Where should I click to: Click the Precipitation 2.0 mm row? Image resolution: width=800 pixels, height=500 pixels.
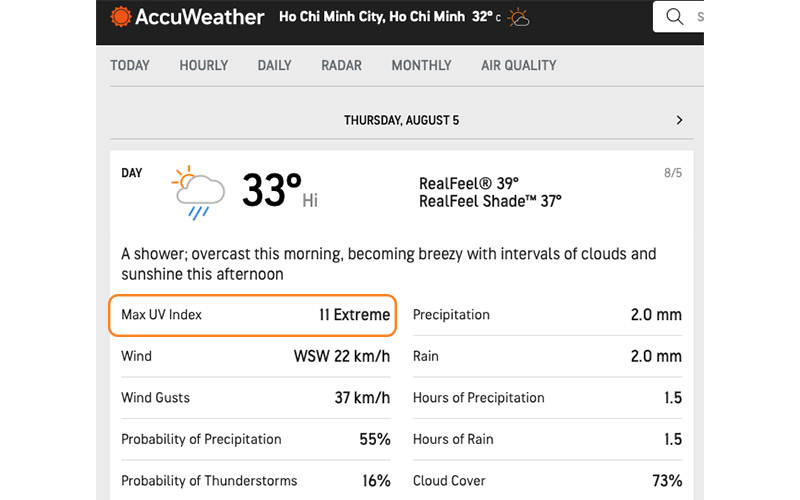(547, 315)
